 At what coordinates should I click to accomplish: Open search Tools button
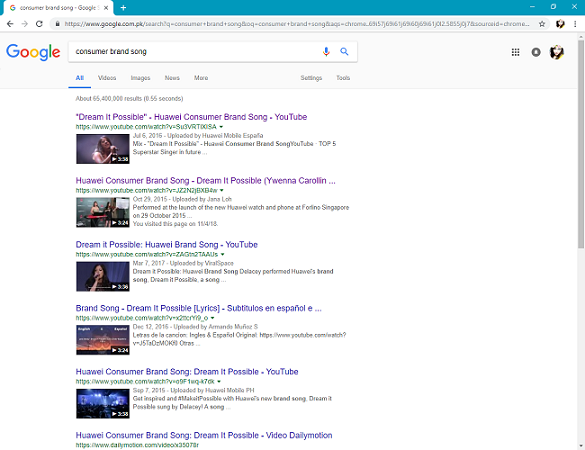pos(343,78)
